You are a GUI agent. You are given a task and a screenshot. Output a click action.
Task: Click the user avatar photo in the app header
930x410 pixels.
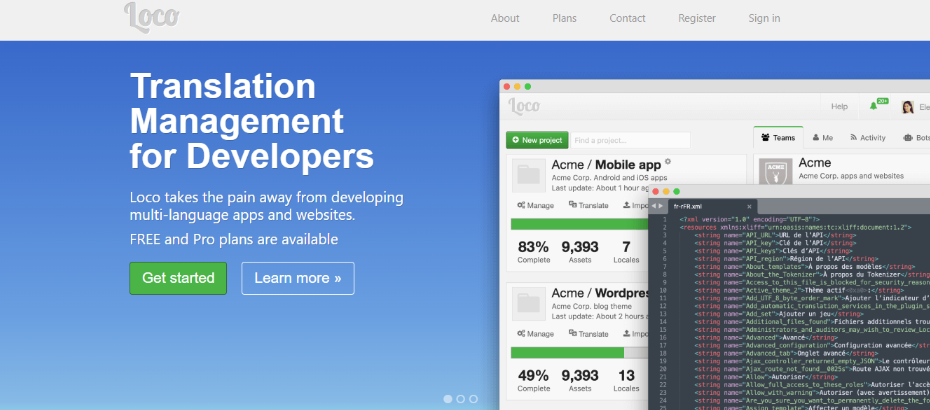click(x=908, y=107)
